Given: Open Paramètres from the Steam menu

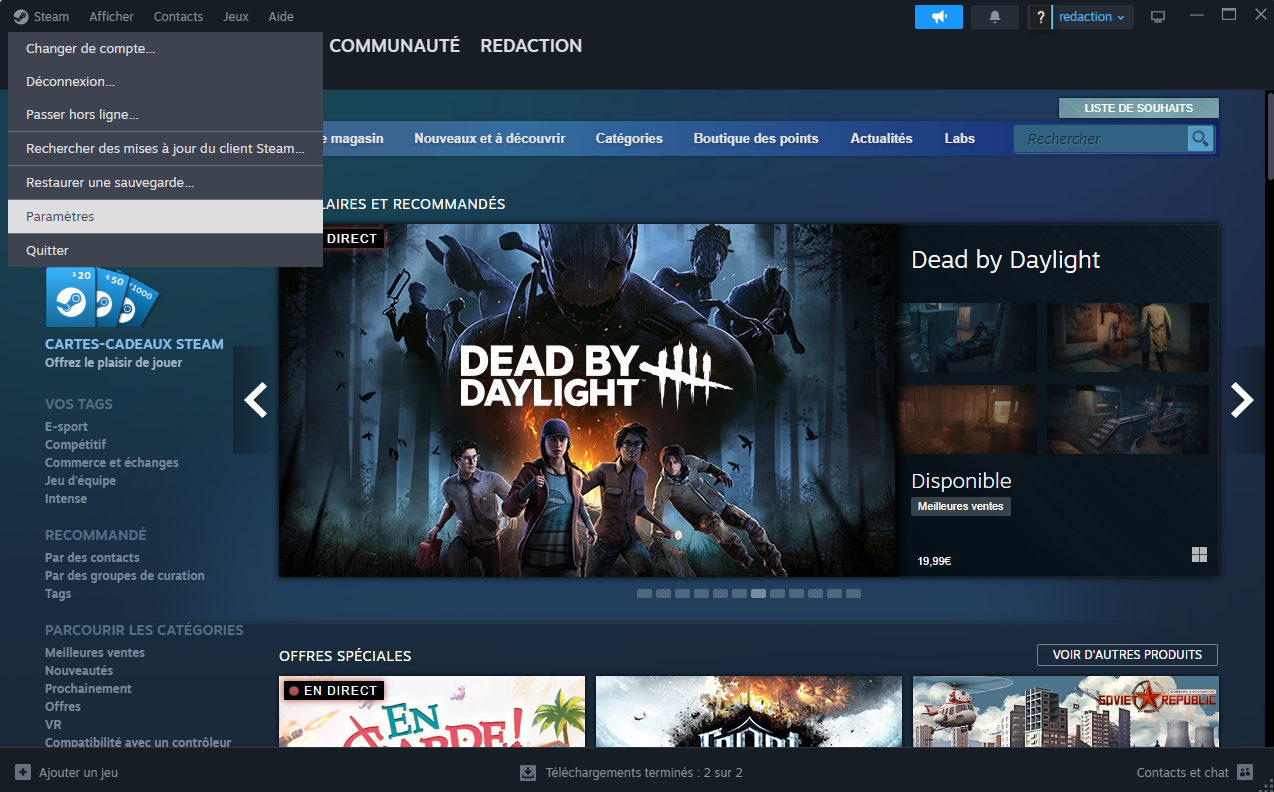Looking at the screenshot, I should (165, 216).
